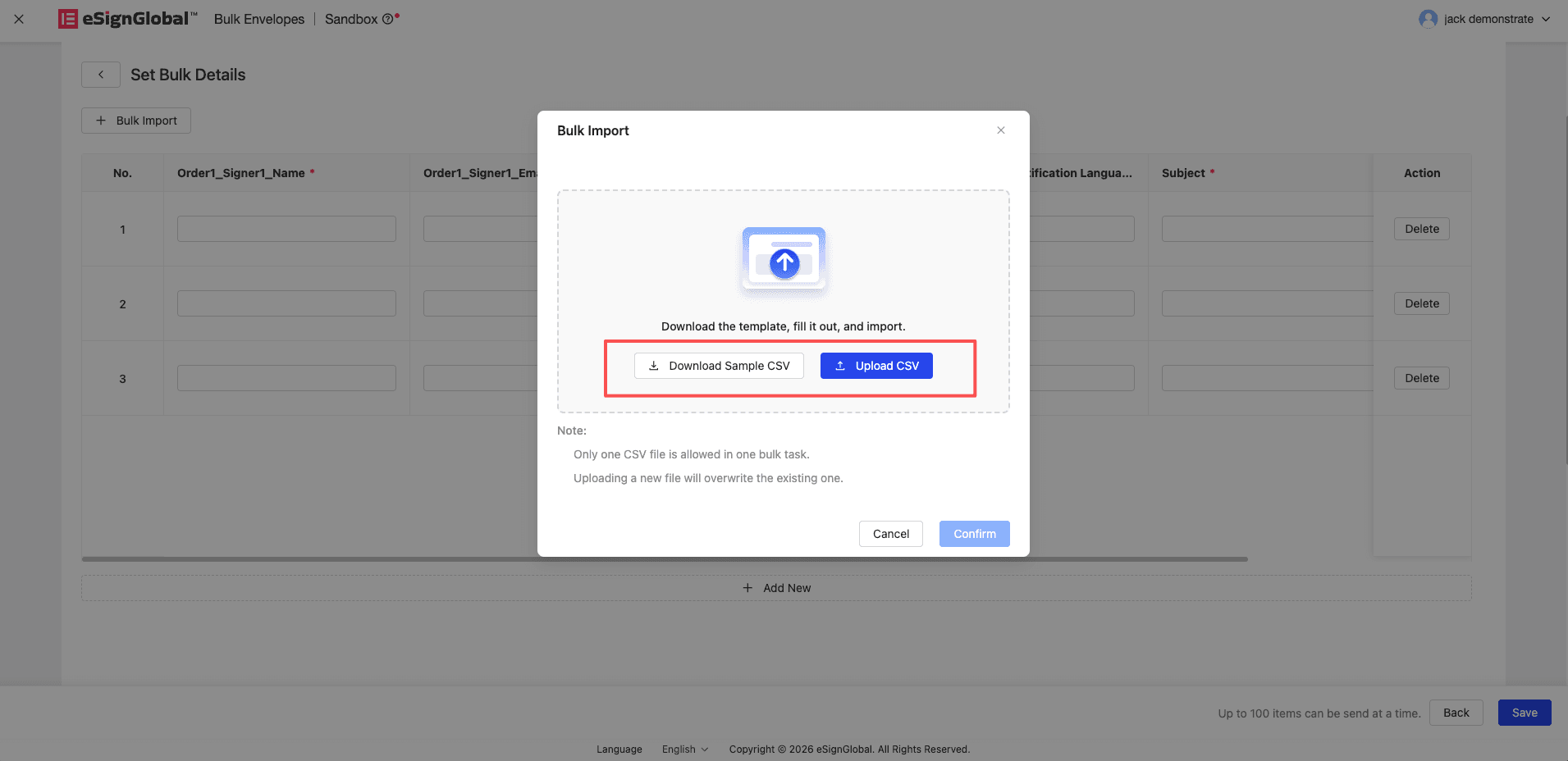Close the Bulk Import dialog with X
The width and height of the screenshot is (1568, 761).
click(1001, 130)
